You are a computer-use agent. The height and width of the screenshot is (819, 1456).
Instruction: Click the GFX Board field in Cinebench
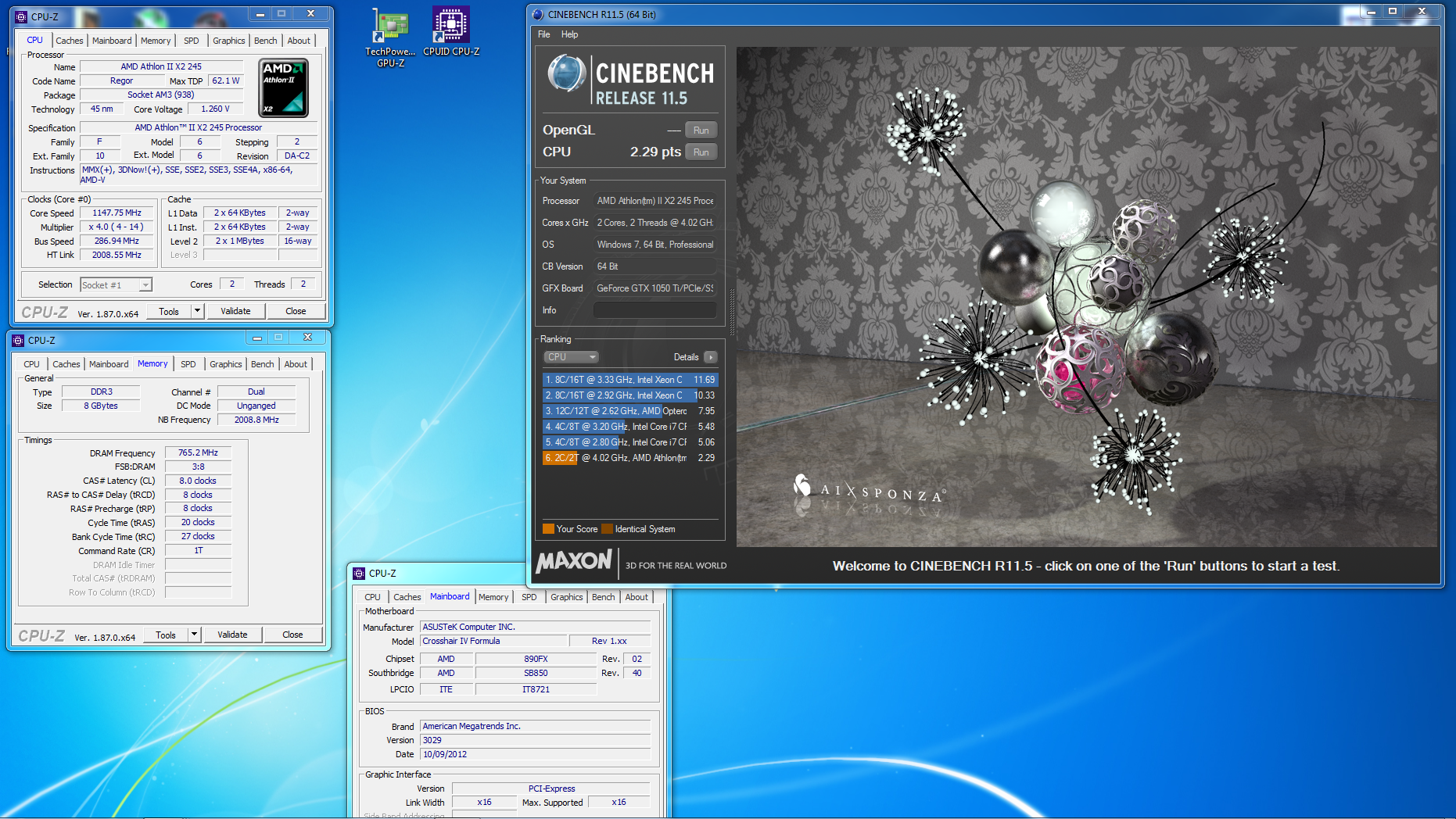(654, 288)
